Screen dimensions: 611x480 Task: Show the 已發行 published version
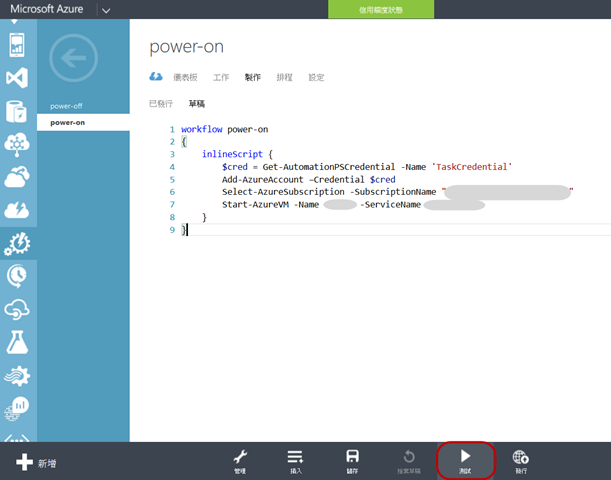click(161, 104)
